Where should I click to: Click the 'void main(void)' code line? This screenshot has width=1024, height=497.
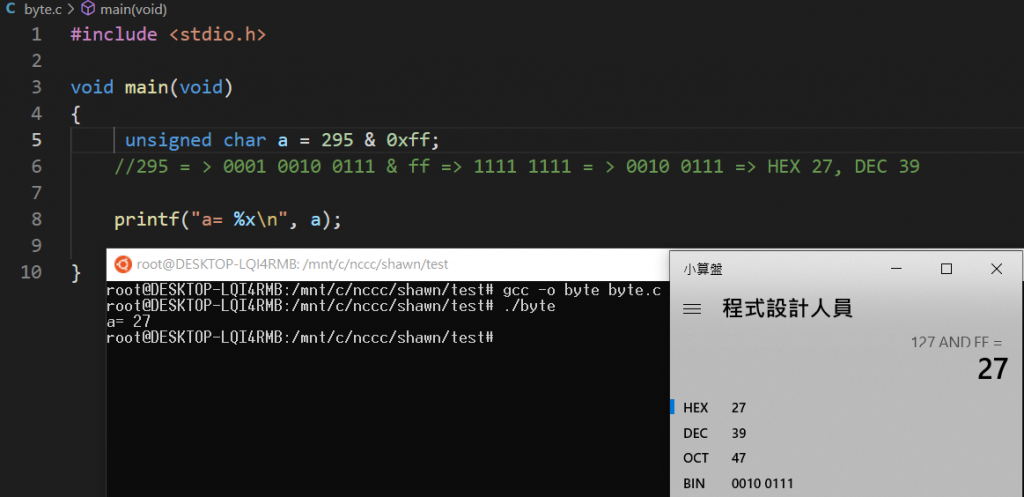coord(152,87)
